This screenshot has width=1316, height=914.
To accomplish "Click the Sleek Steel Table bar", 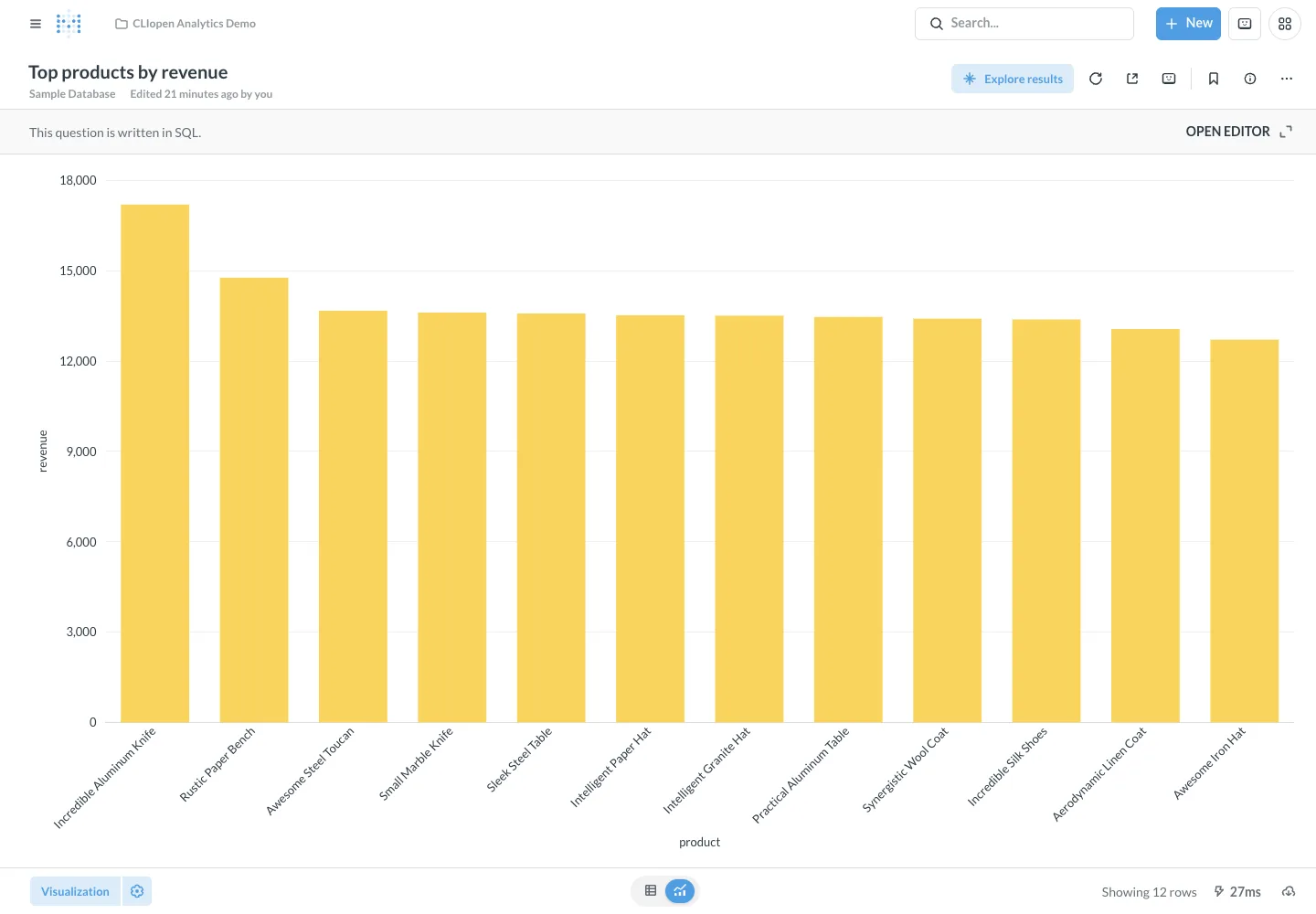I will (x=551, y=517).
